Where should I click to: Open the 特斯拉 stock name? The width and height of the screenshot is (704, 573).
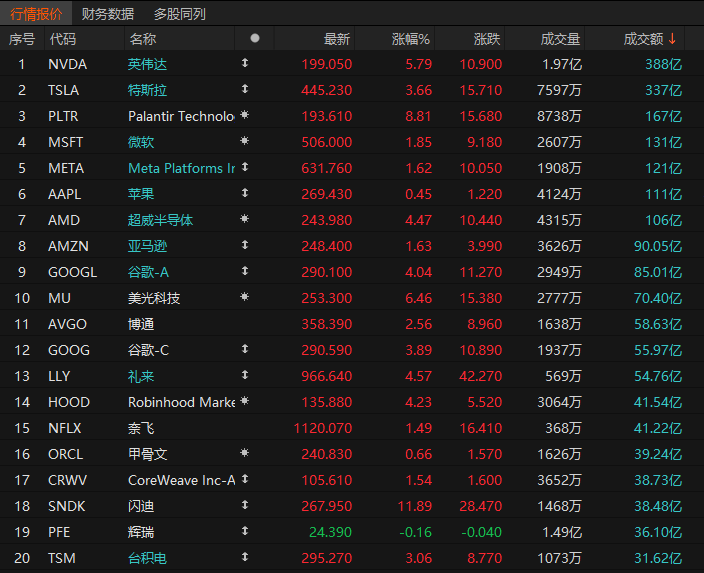click(x=147, y=90)
